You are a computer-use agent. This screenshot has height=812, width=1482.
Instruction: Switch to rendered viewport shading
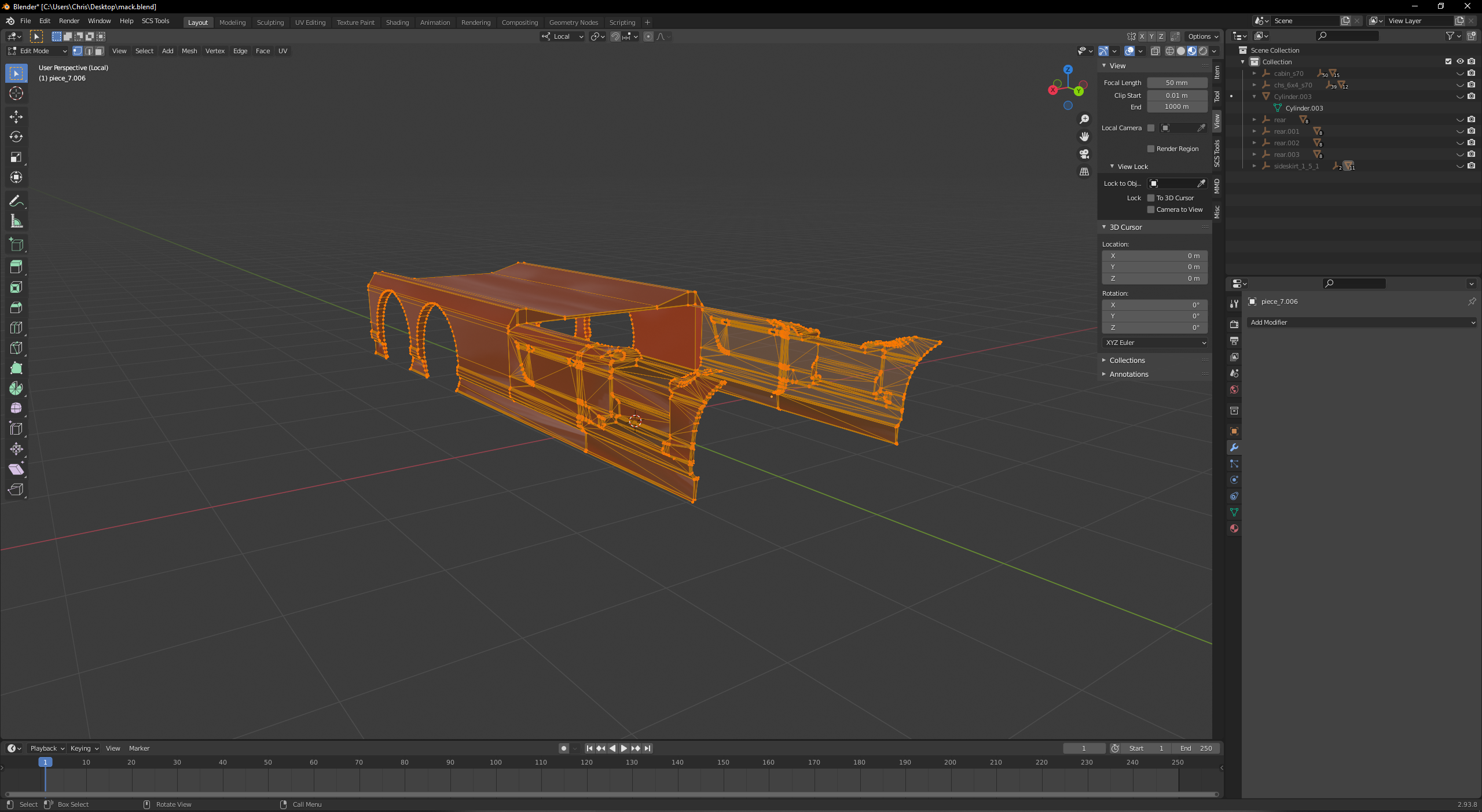(x=1204, y=51)
